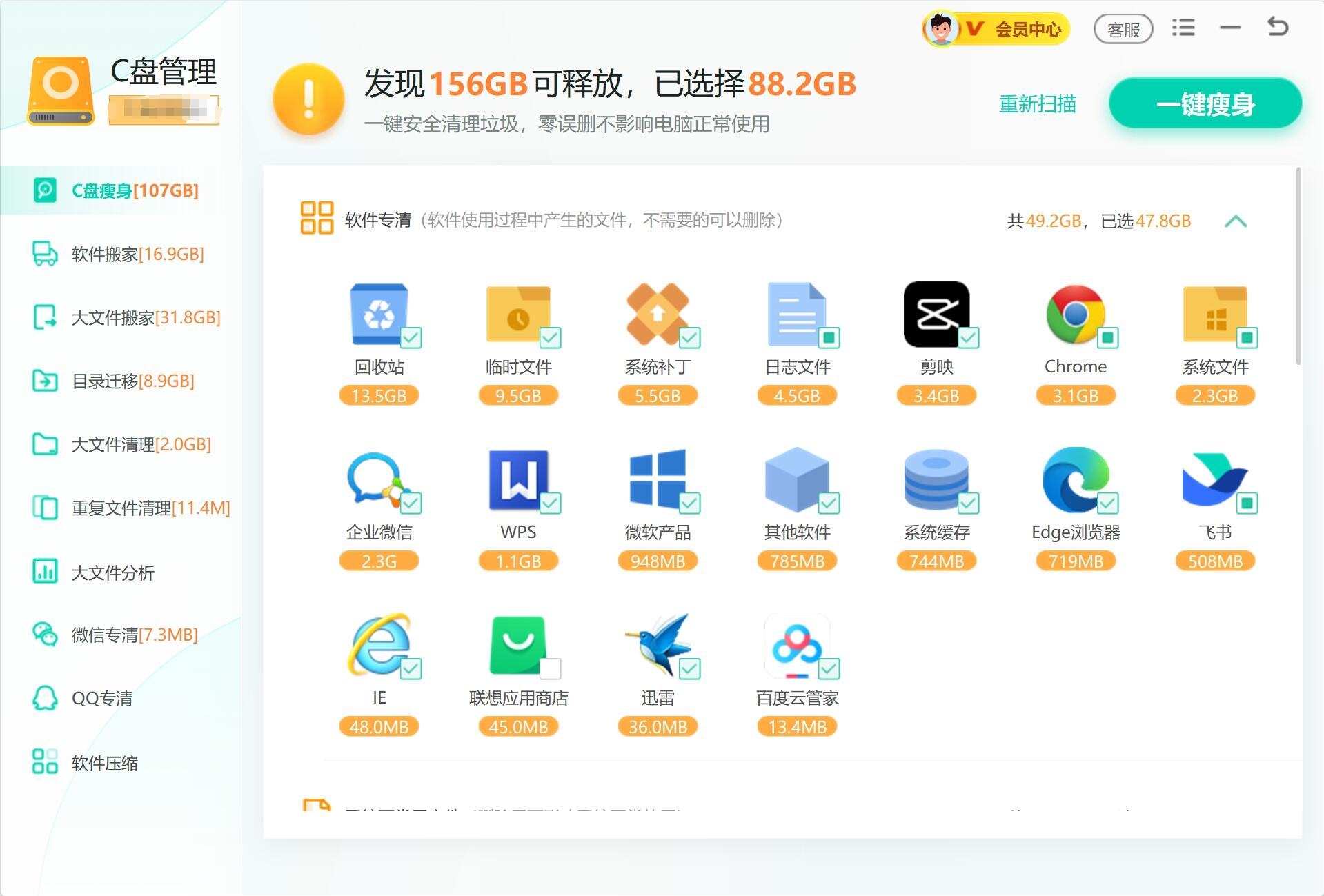The image size is (1324, 896).
Task: Select the IE browser icon
Action: tap(379, 645)
